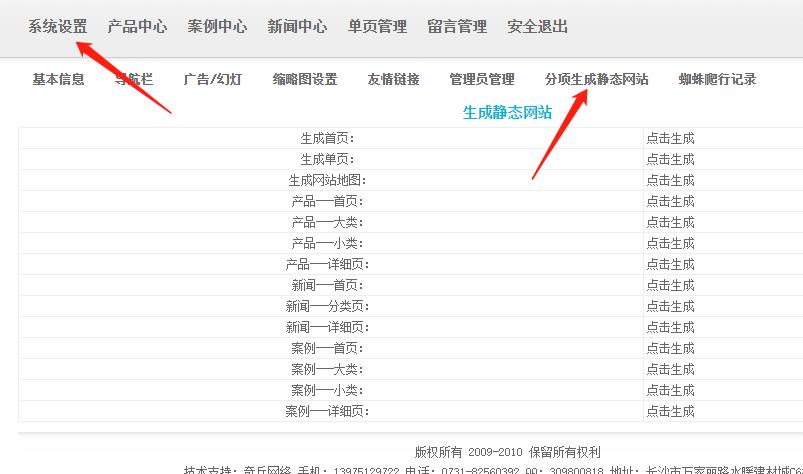Open the 系统设置 menu
803x474 pixels.
57,27
